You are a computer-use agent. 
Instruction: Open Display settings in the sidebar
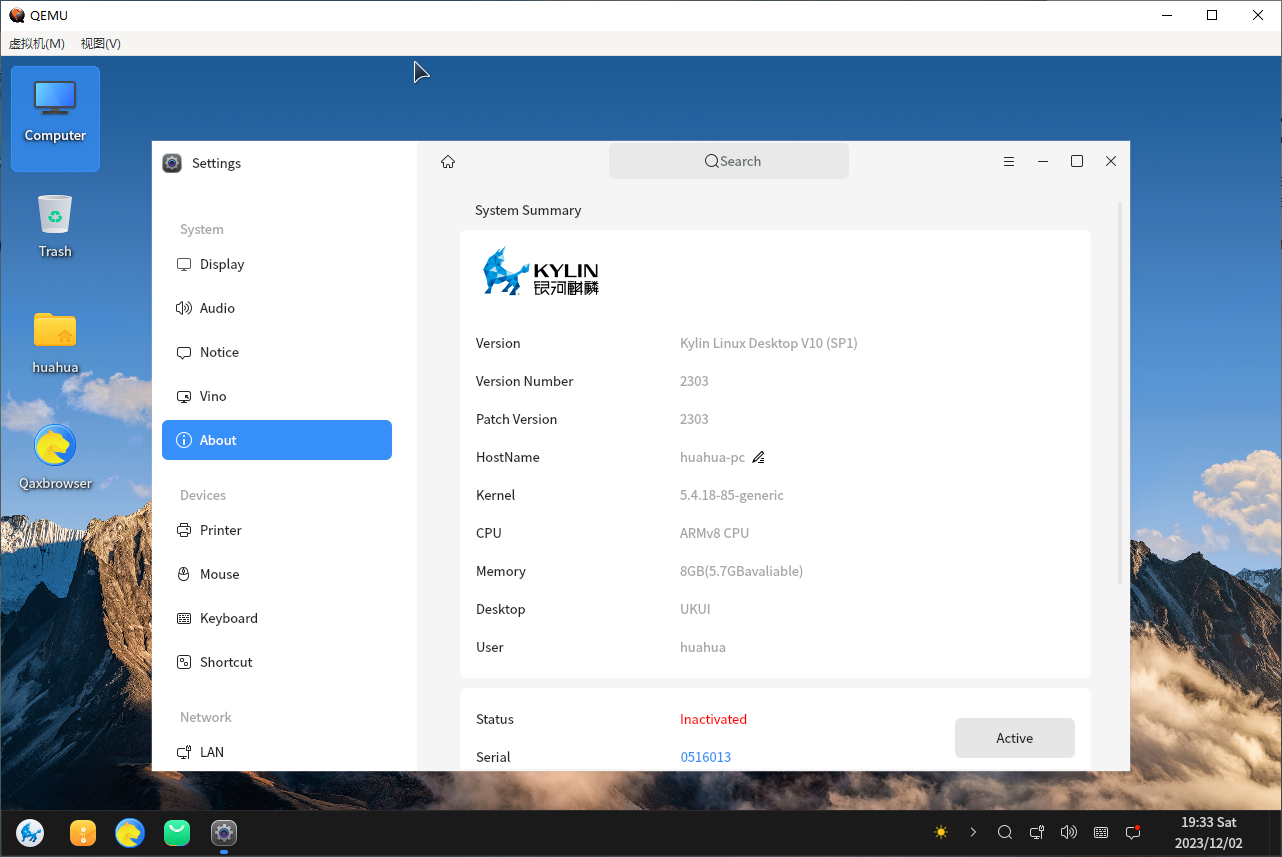point(277,264)
